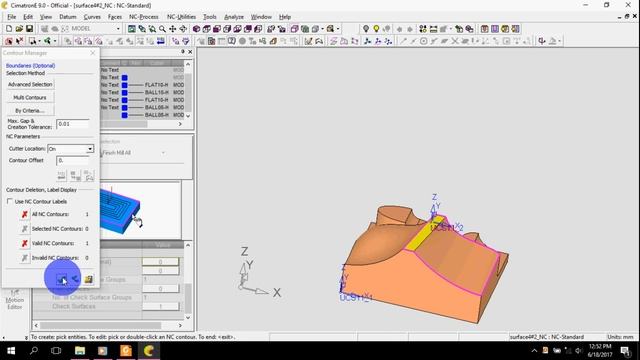Screen dimensions: 640x360
Task: Open dropdown arrow beside the green pick icon
Action: click(x=55, y=41)
